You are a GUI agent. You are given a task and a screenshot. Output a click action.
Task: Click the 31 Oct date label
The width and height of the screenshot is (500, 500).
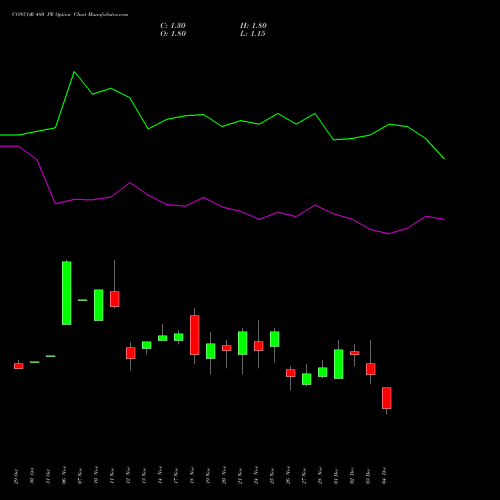[x=48, y=476]
